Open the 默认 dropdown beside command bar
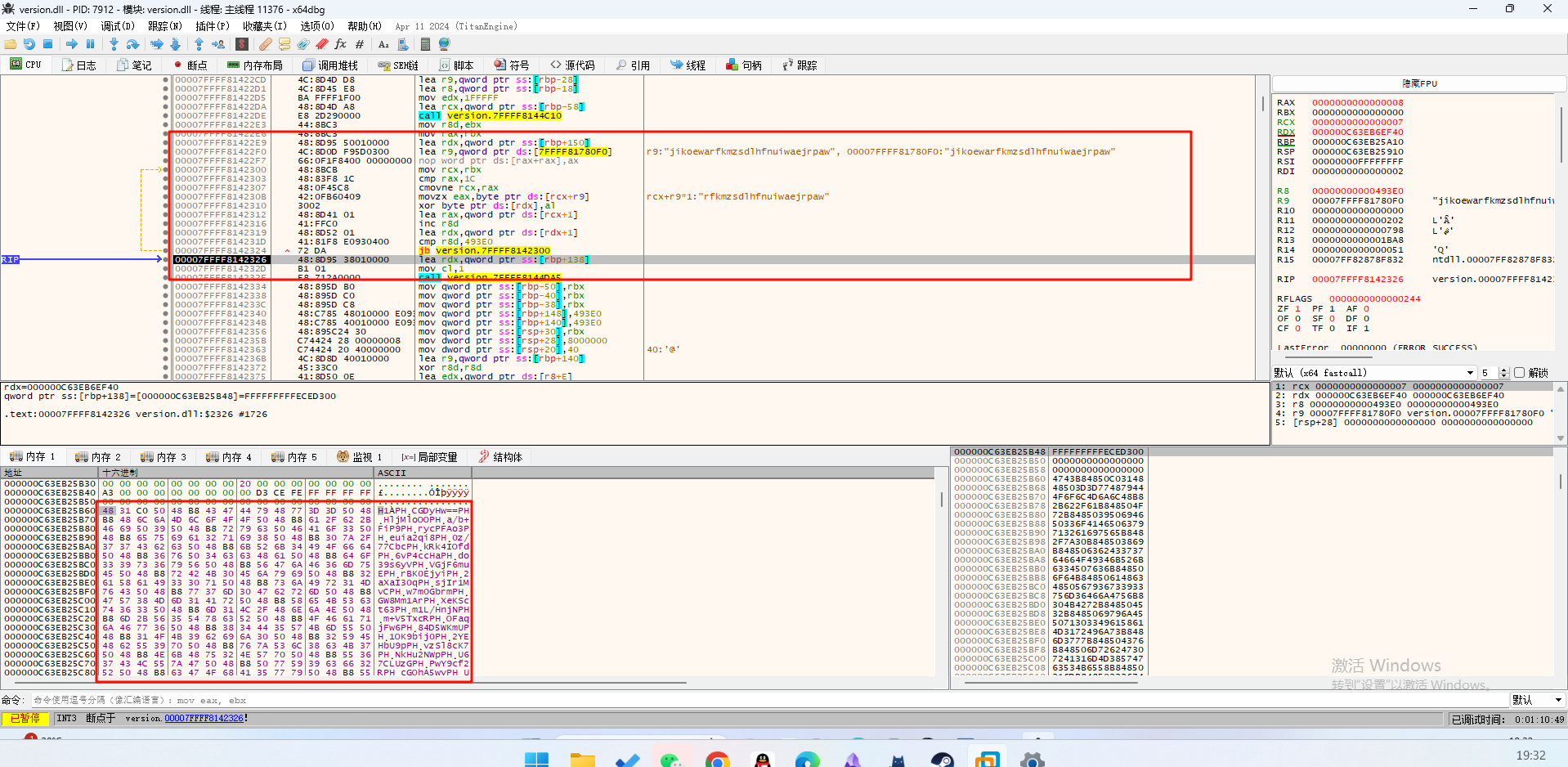The width and height of the screenshot is (1568, 767). pos(1537,700)
